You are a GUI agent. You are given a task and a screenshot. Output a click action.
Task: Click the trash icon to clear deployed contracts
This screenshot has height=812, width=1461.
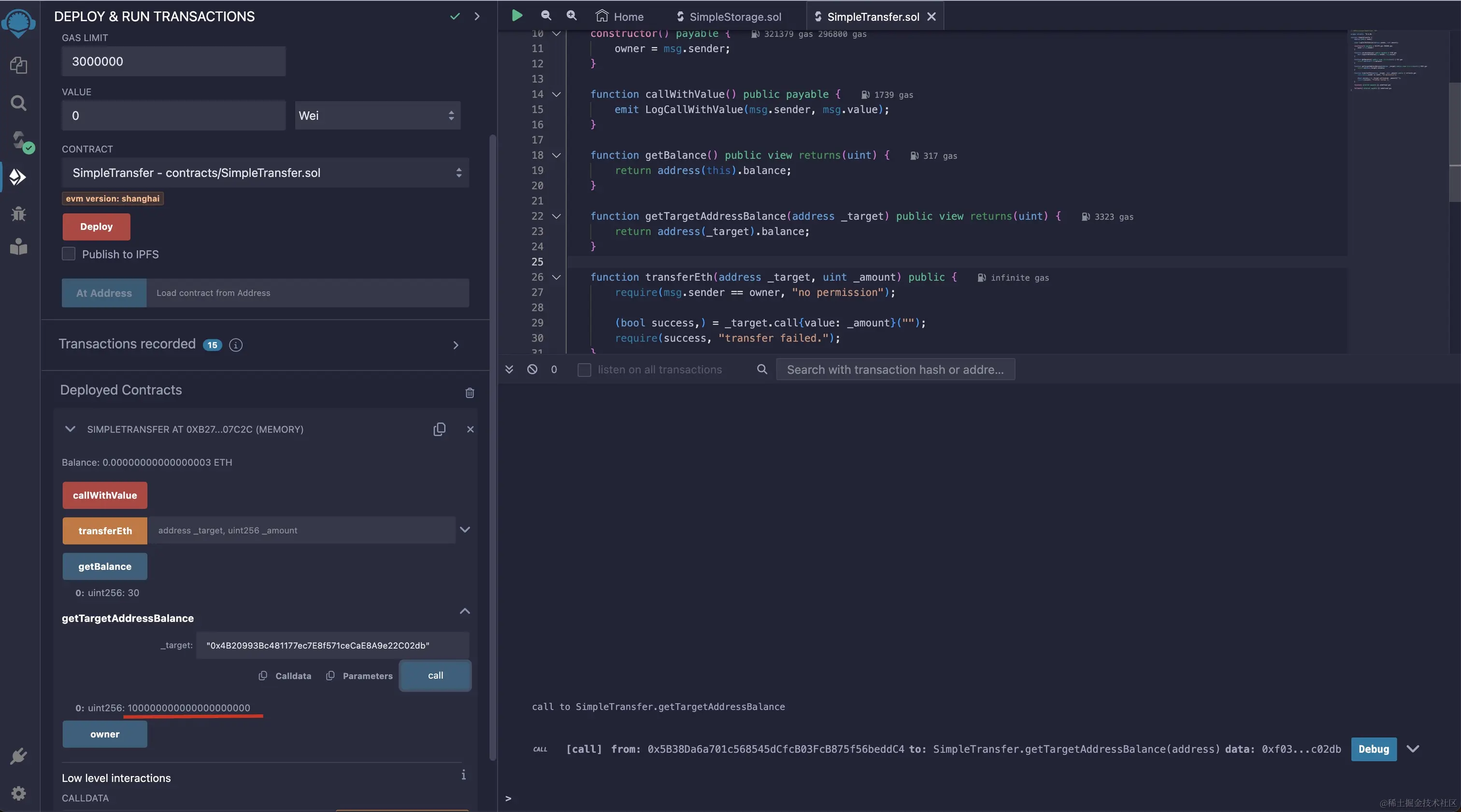470,392
